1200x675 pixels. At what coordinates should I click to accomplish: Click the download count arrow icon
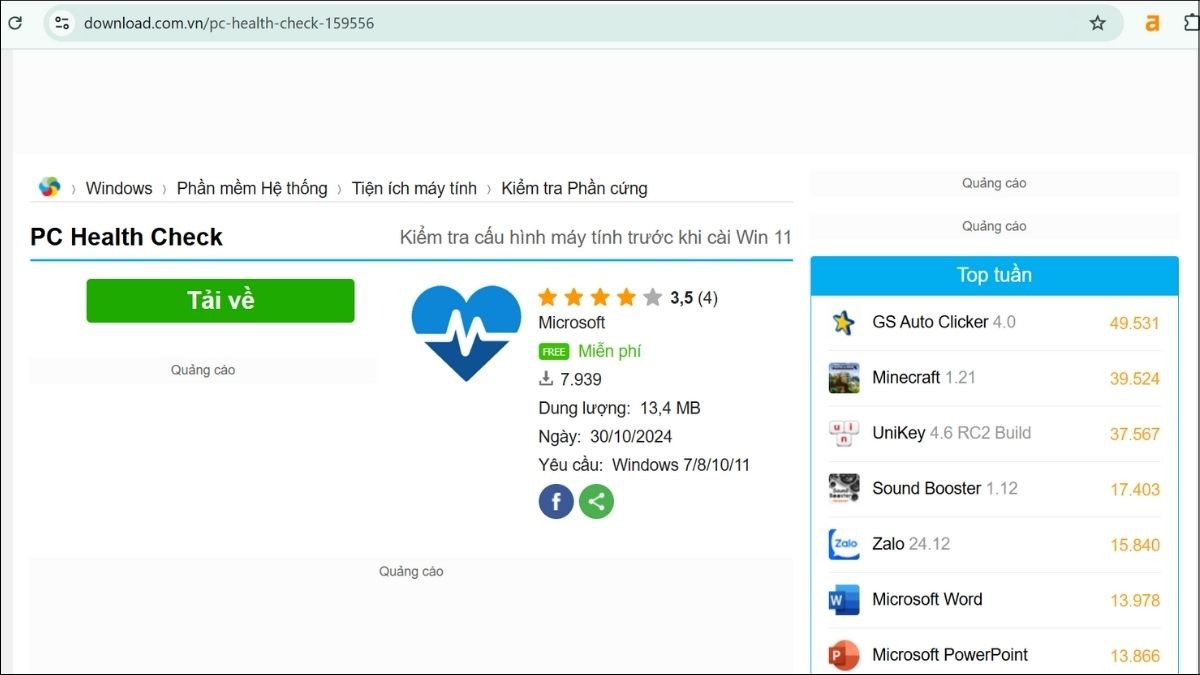[546, 378]
